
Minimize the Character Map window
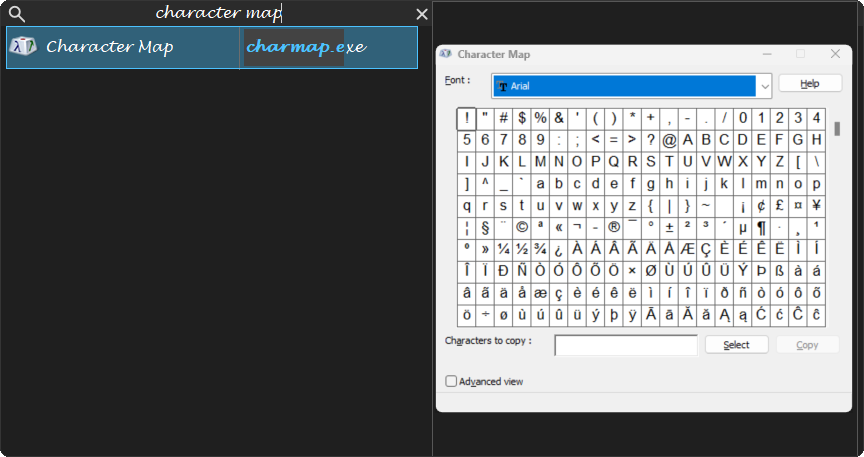coord(767,53)
